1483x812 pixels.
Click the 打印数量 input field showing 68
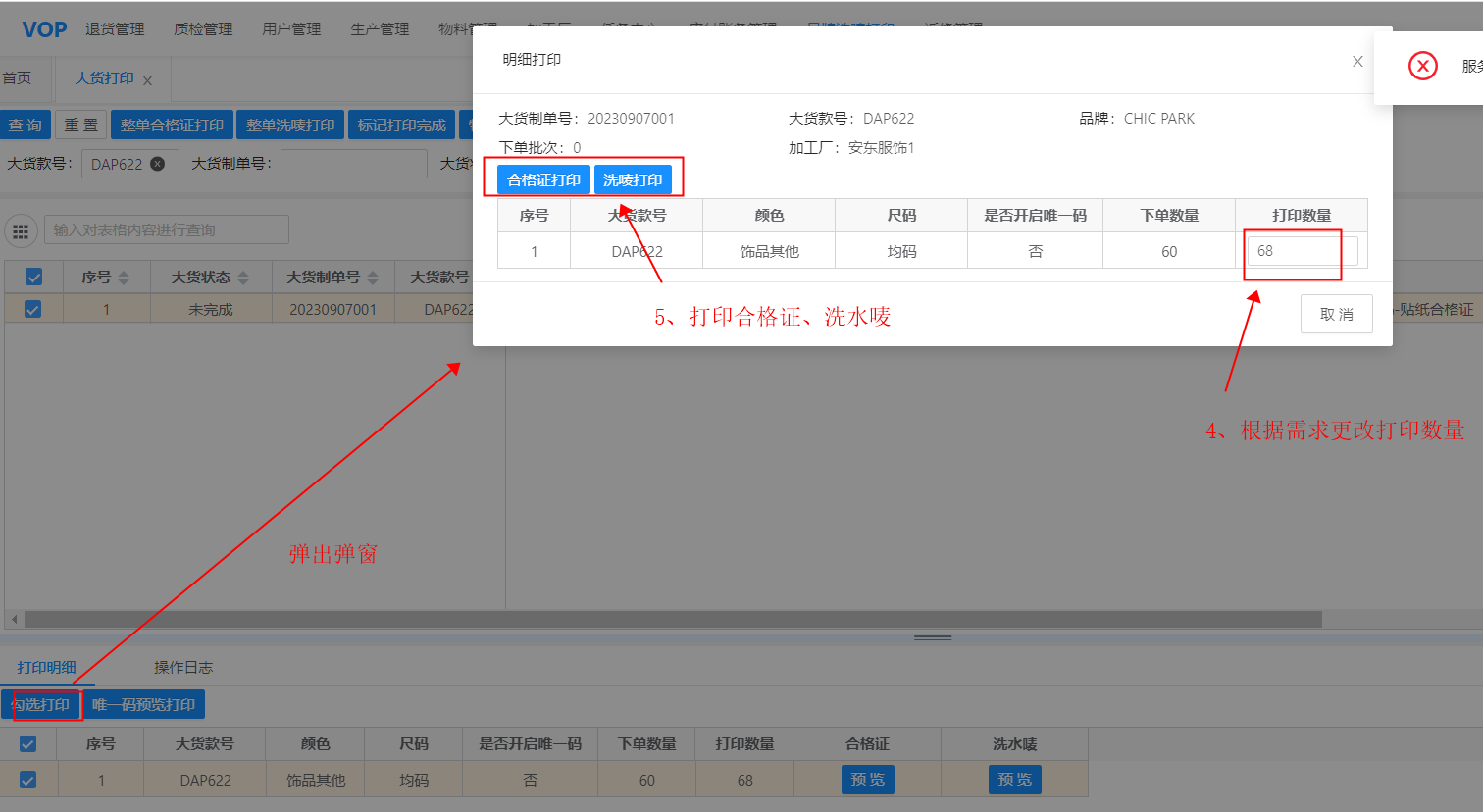(x=1302, y=251)
